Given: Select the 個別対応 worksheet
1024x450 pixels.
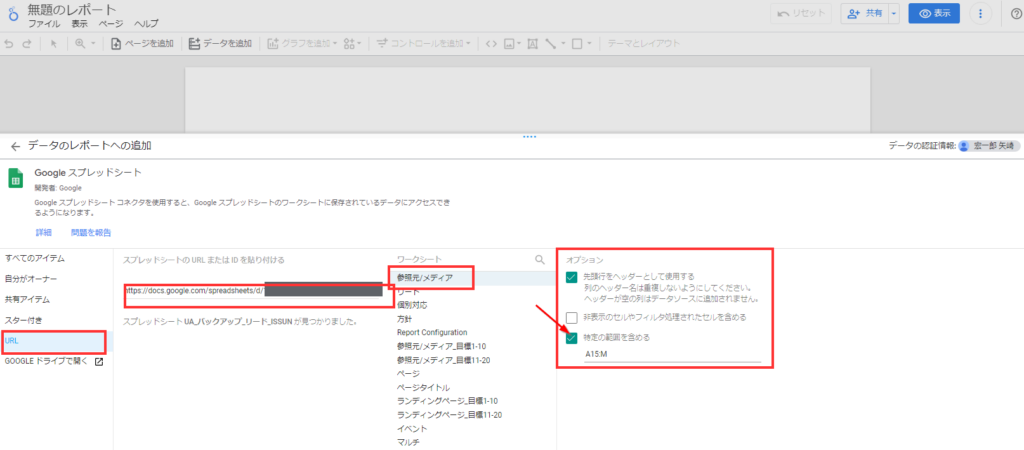Looking at the screenshot, I should point(412,305).
